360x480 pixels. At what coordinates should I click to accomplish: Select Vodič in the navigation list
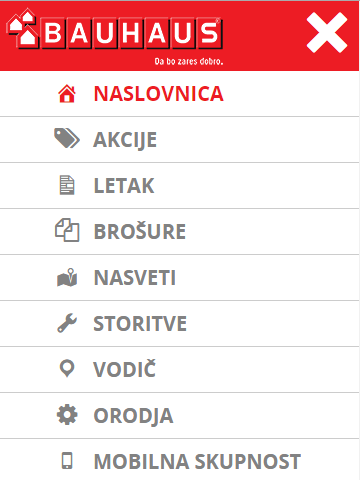[x=179, y=370]
